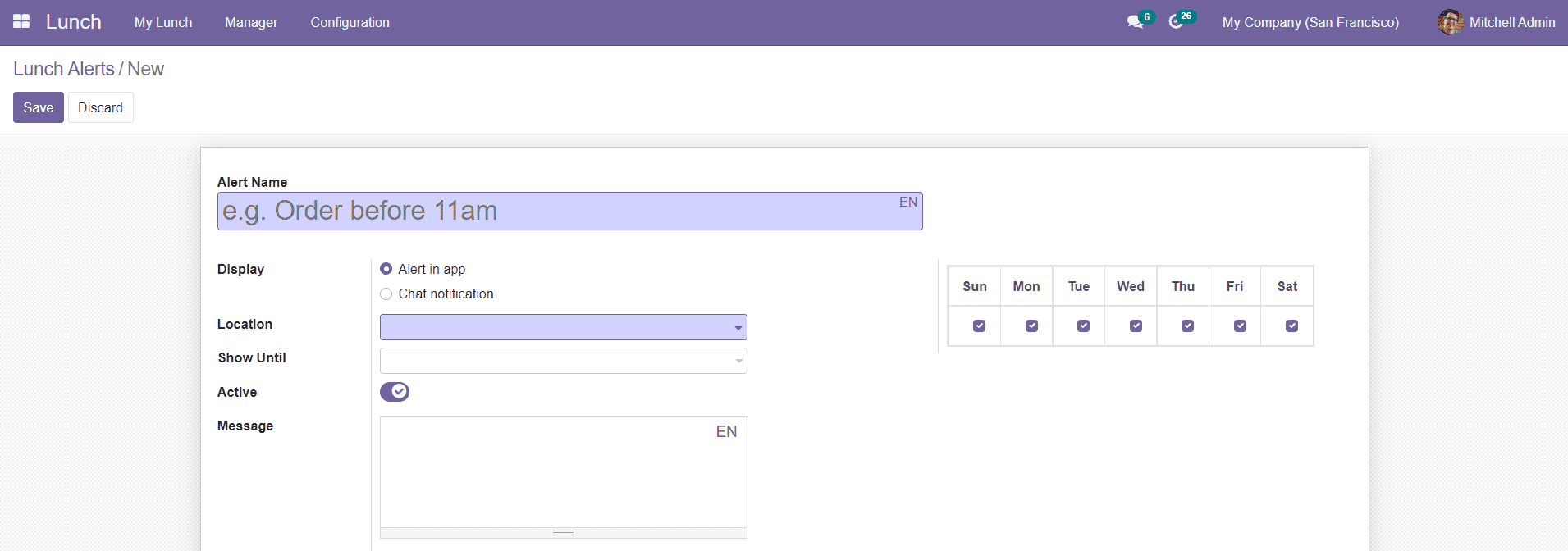
Task: Open the activities clock icon
Action: point(1176,22)
